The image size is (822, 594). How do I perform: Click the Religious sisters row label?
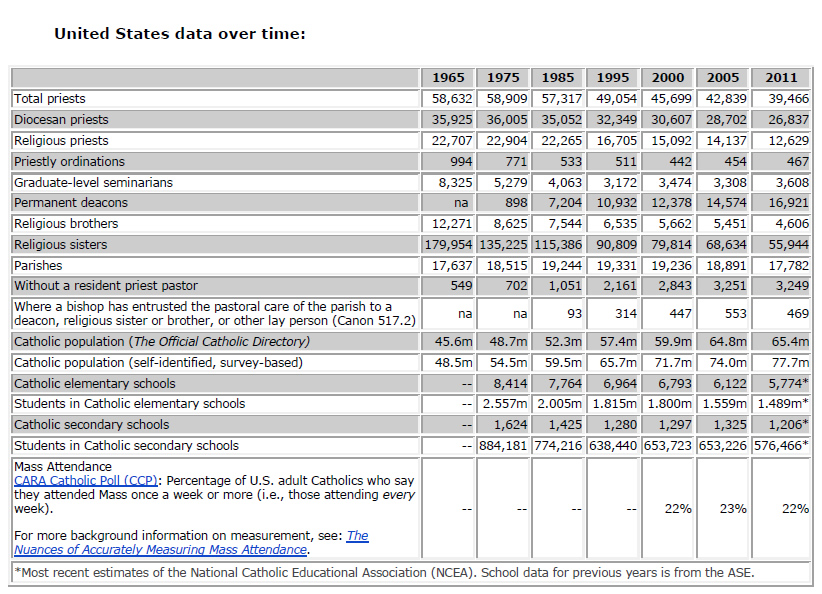[x=60, y=245]
